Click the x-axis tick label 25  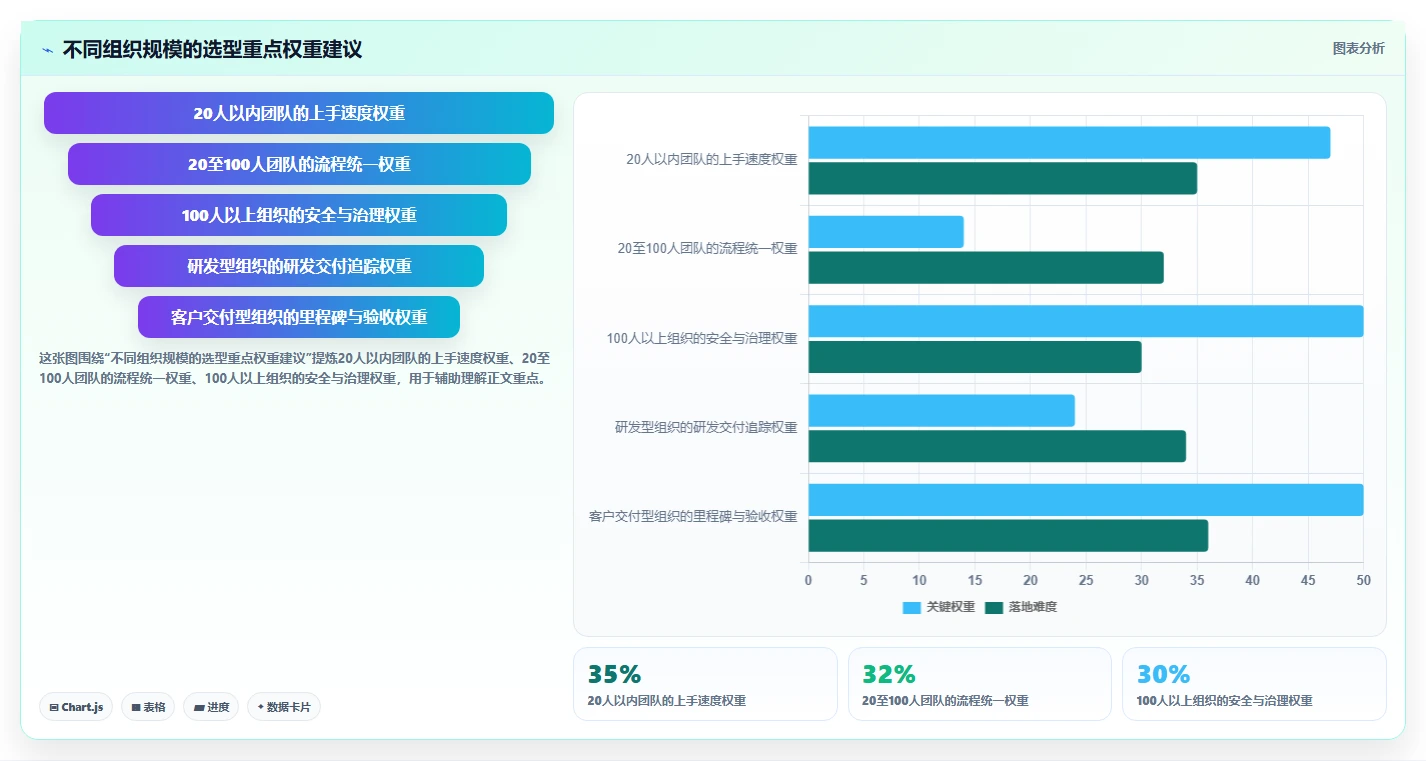[x=1086, y=580]
